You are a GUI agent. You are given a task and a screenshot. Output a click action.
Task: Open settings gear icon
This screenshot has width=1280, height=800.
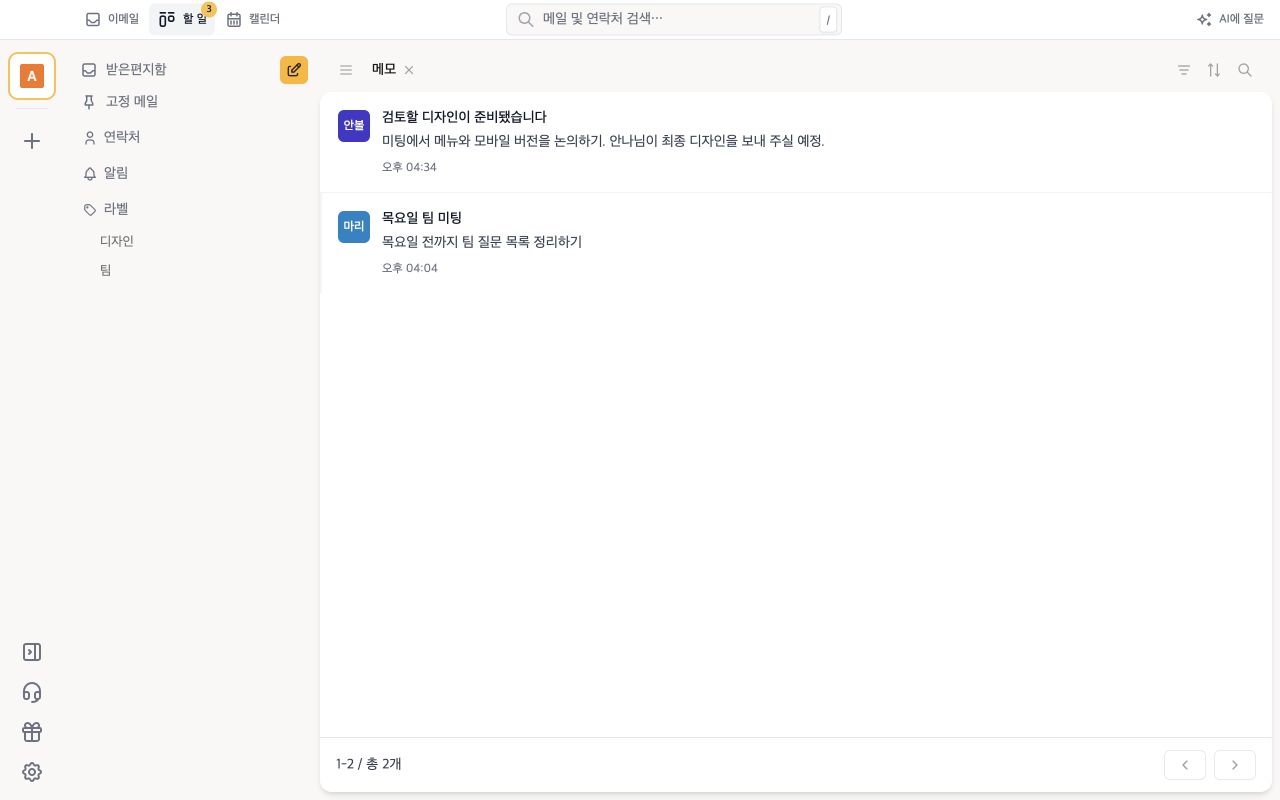click(32, 772)
